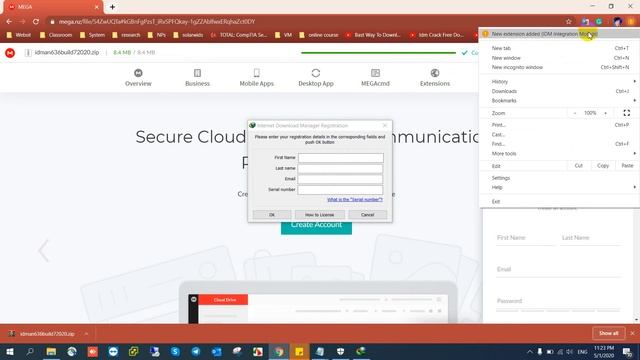This screenshot has width=640, height=360.
Task: Open the Extensions globe icon
Action: pyautogui.click(x=435, y=73)
